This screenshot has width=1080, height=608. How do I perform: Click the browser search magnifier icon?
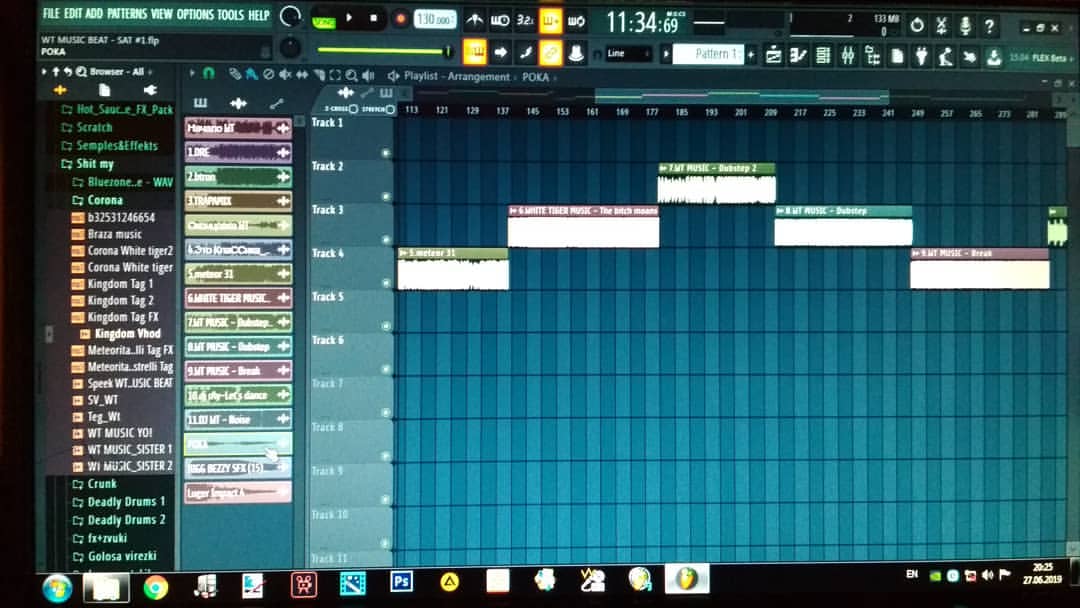81,72
